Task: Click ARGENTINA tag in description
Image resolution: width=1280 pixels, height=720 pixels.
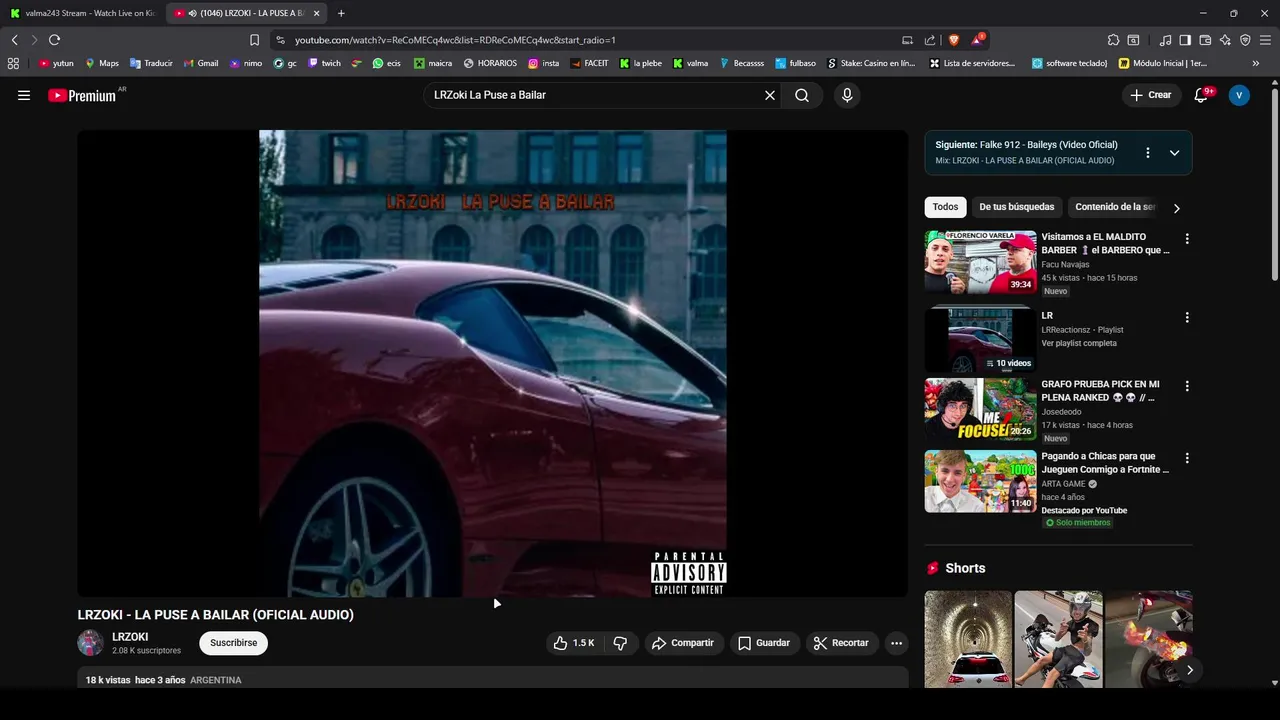Action: [x=215, y=680]
